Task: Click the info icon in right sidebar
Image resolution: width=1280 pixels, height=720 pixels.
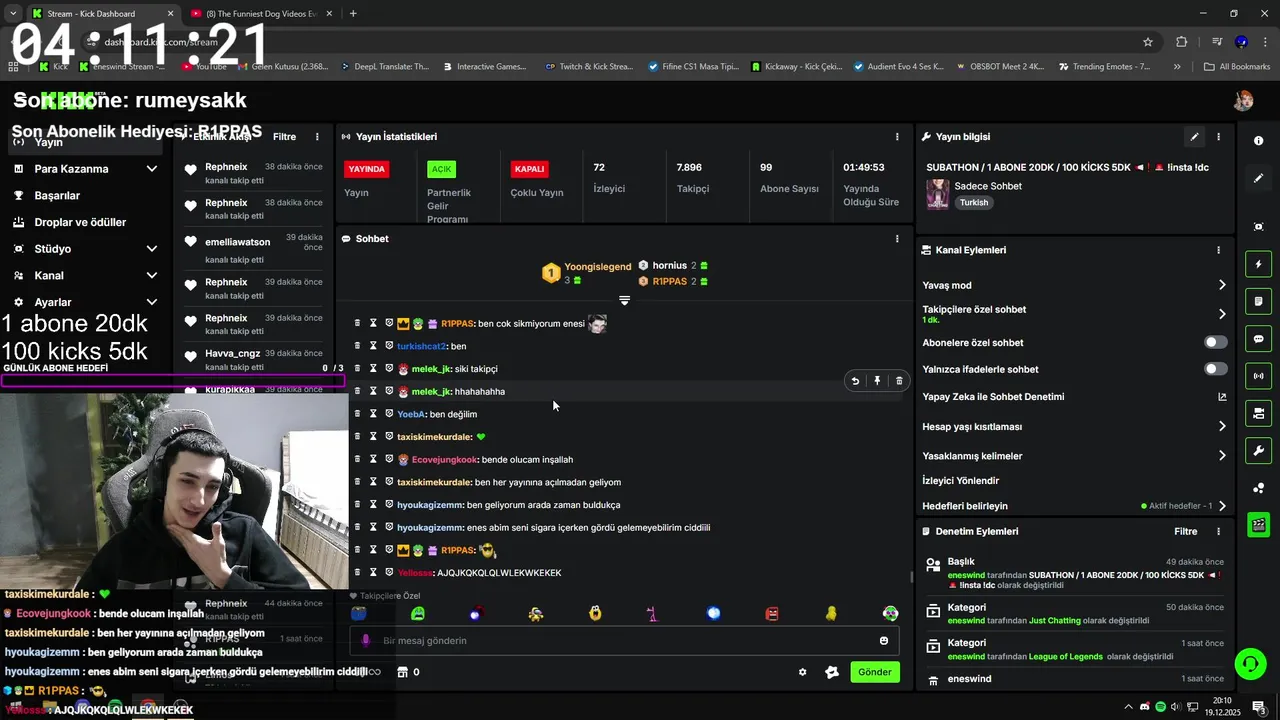Action: tap(1258, 141)
